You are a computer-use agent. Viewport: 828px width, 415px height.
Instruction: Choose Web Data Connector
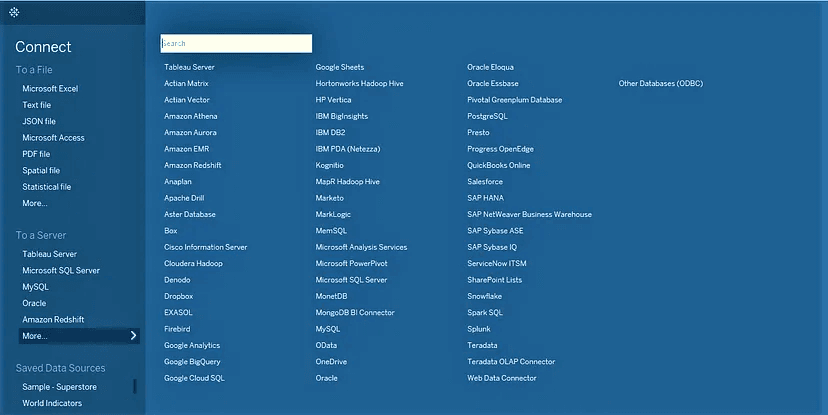pyautogui.click(x=502, y=378)
